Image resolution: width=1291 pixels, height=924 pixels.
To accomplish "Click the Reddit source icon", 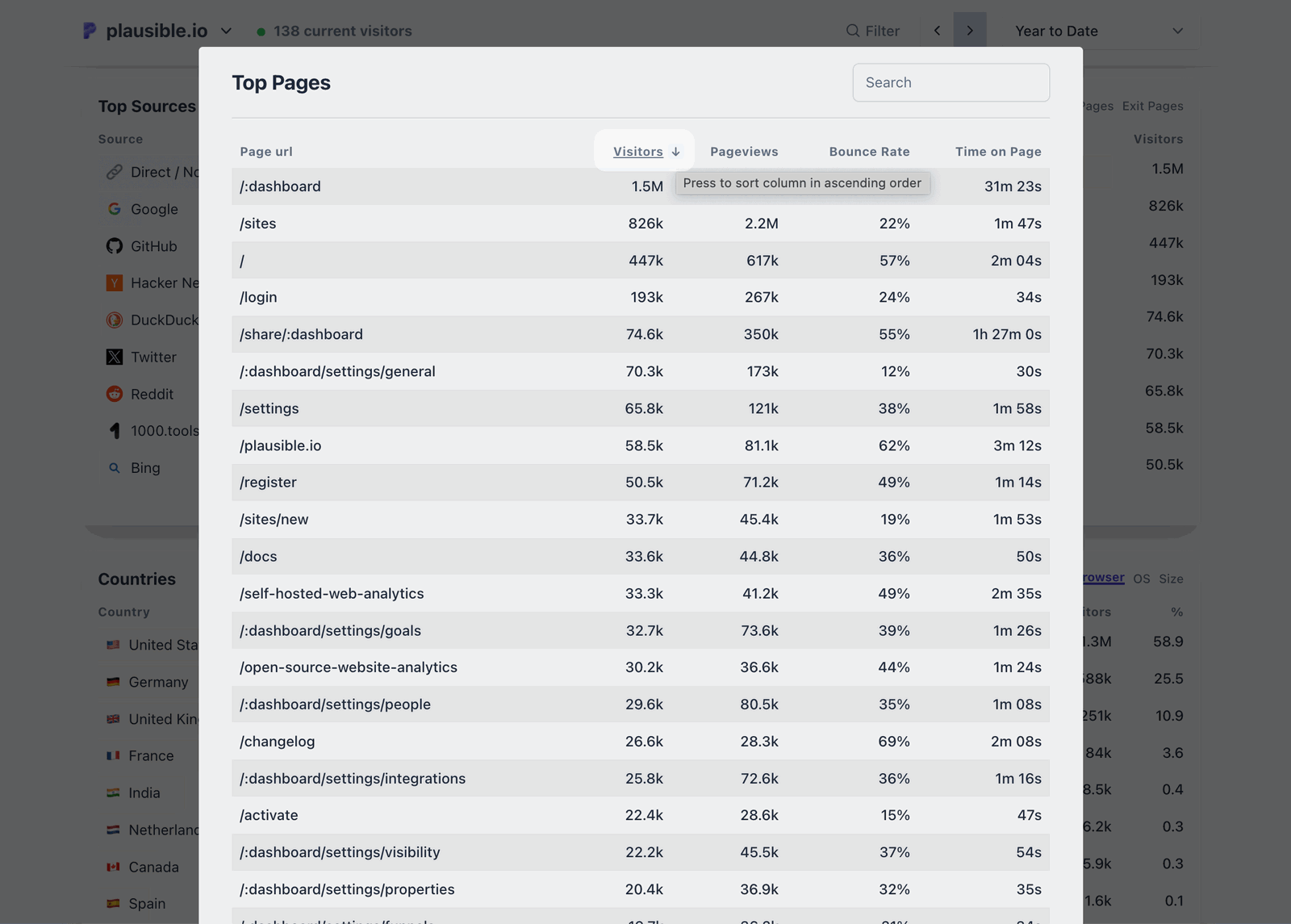I will coord(115,394).
